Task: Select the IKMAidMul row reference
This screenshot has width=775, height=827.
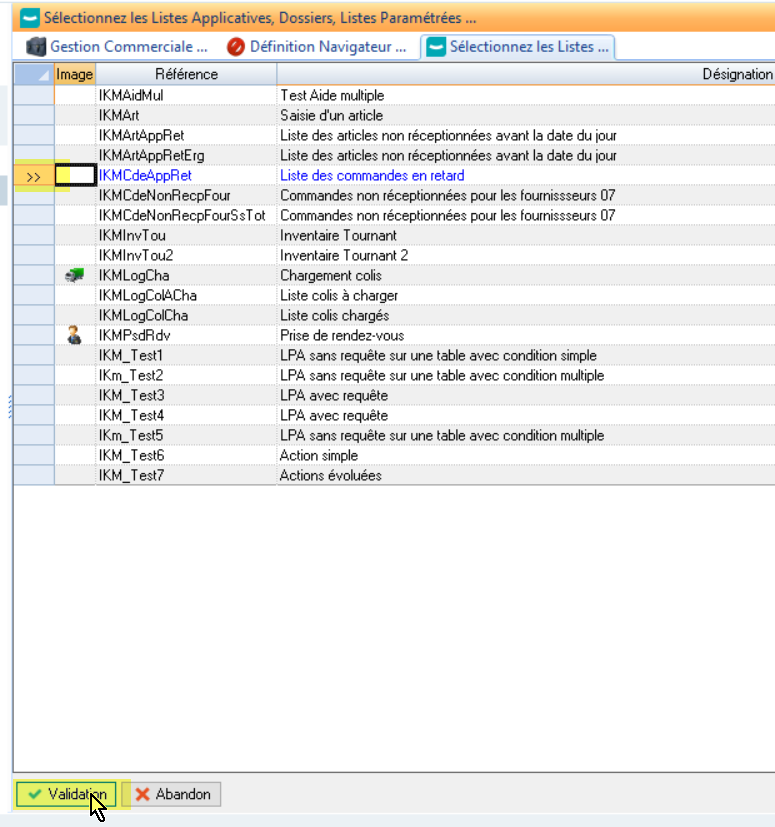Action: tap(131, 96)
